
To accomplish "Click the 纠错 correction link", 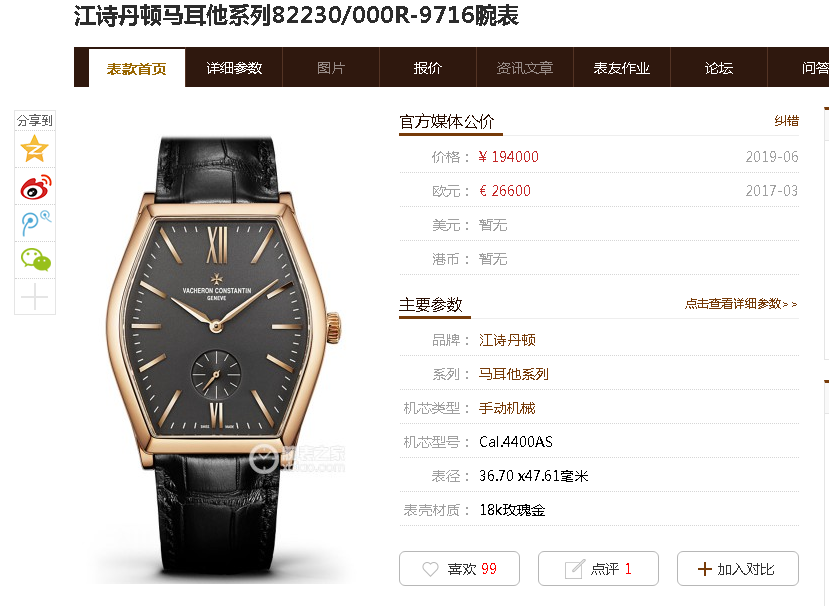I will tap(786, 121).
